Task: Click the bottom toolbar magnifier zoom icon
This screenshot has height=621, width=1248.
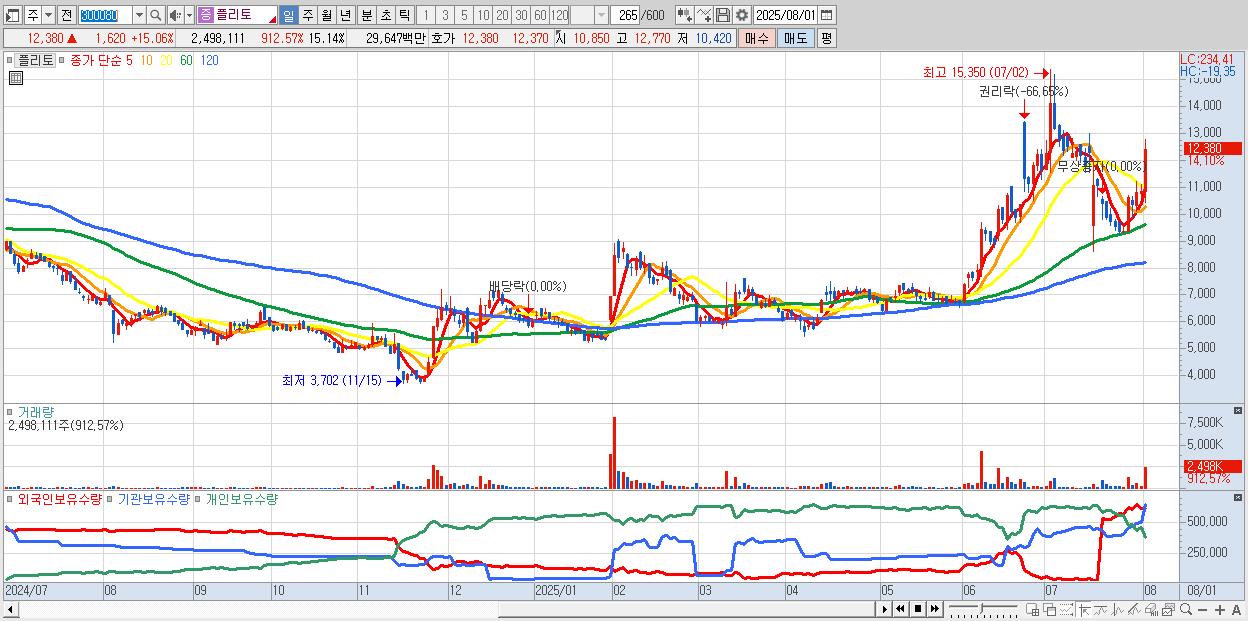Action: pos(1186,609)
